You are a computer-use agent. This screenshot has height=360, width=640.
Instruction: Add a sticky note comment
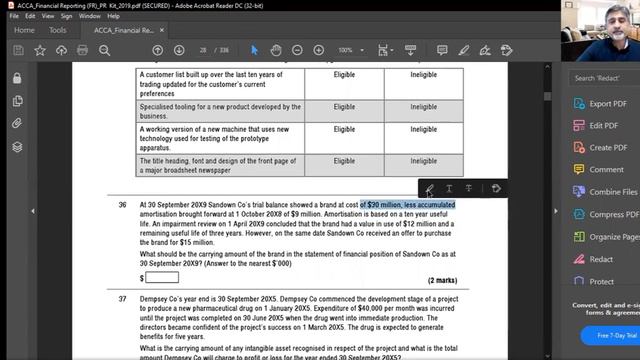click(442, 50)
